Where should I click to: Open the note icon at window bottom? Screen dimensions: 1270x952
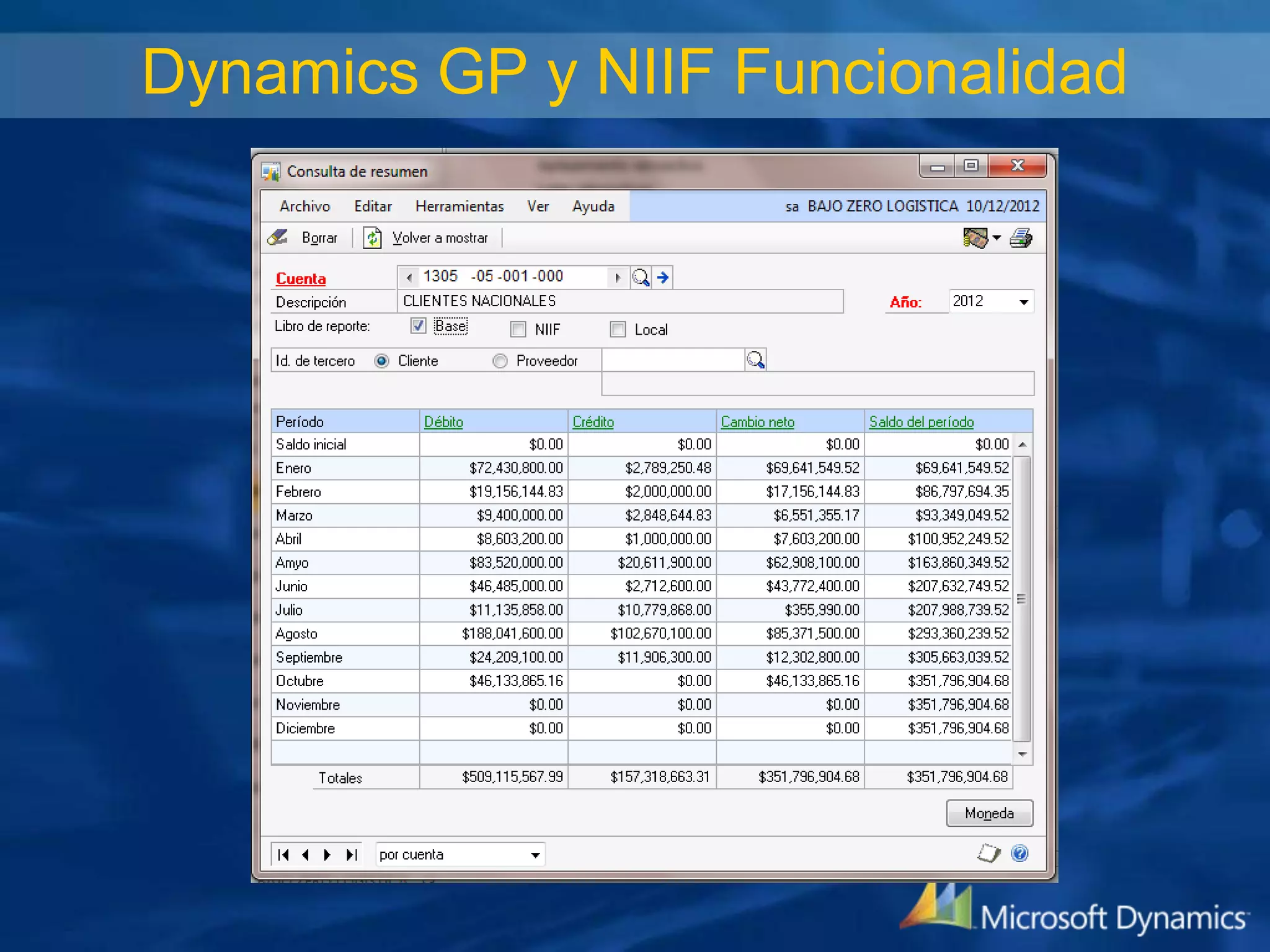[988, 853]
